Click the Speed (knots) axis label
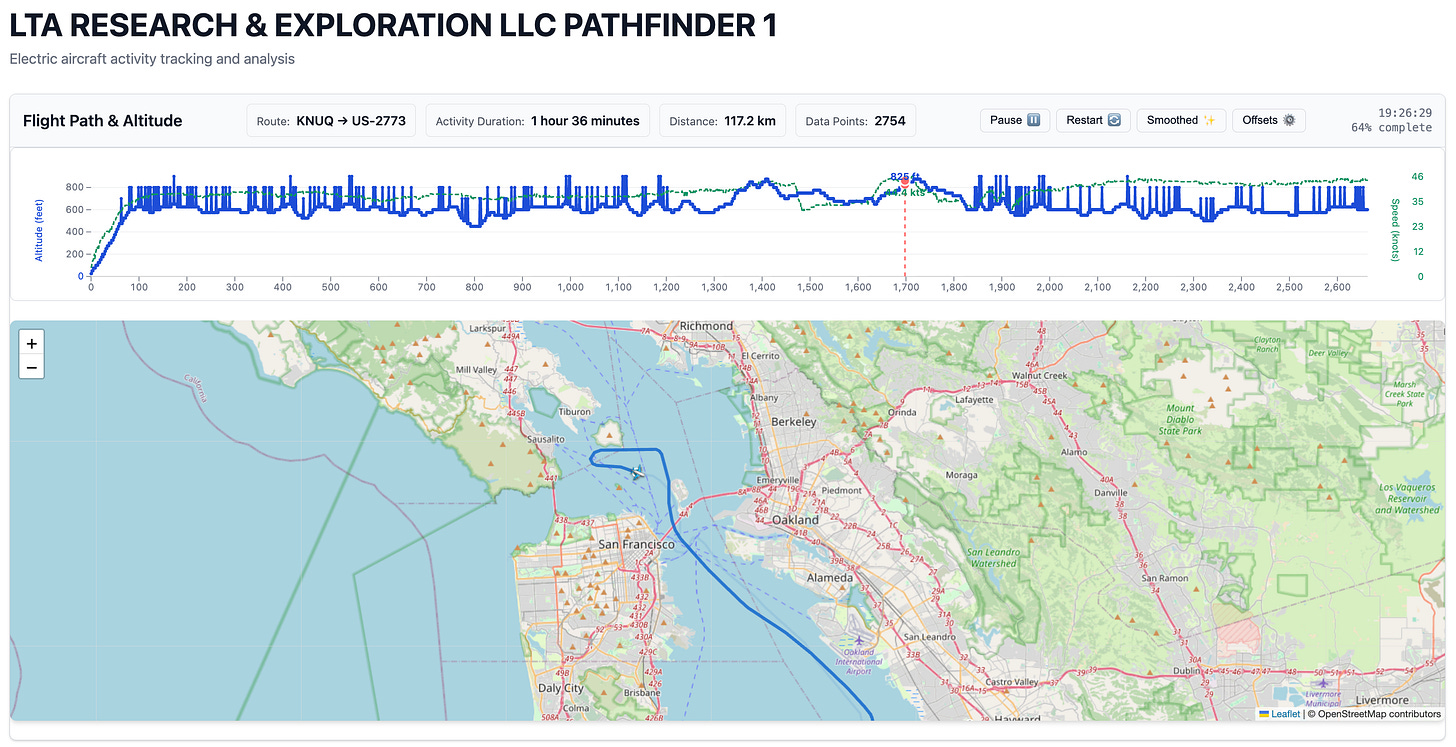Image resolution: width=1456 pixels, height=747 pixels. (1395, 229)
